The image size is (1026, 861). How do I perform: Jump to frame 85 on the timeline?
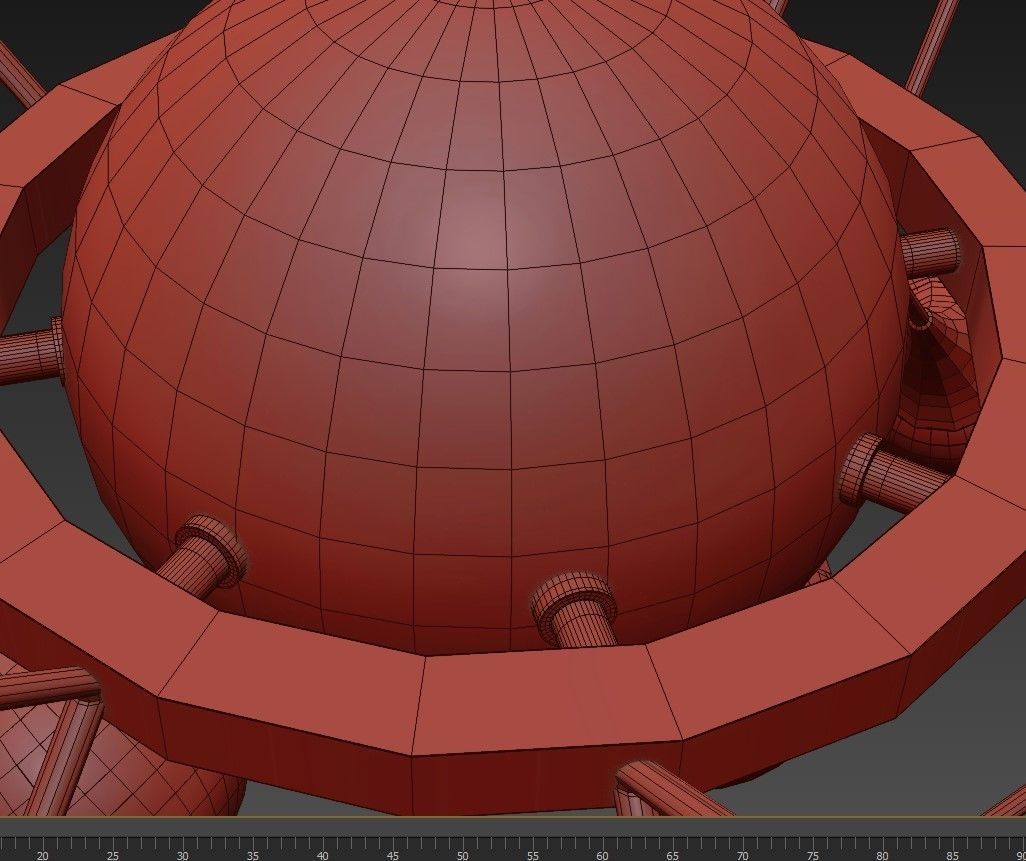point(953,855)
